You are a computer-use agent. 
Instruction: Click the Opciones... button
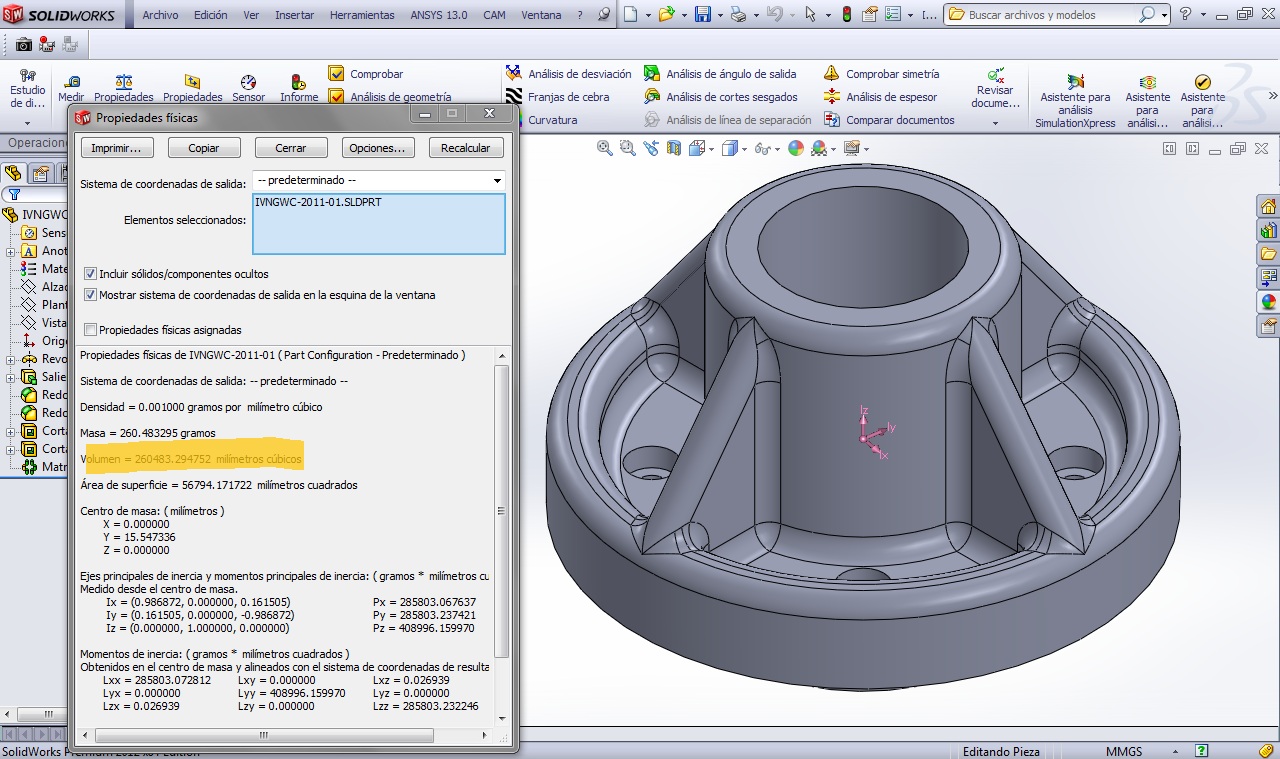pos(378,148)
